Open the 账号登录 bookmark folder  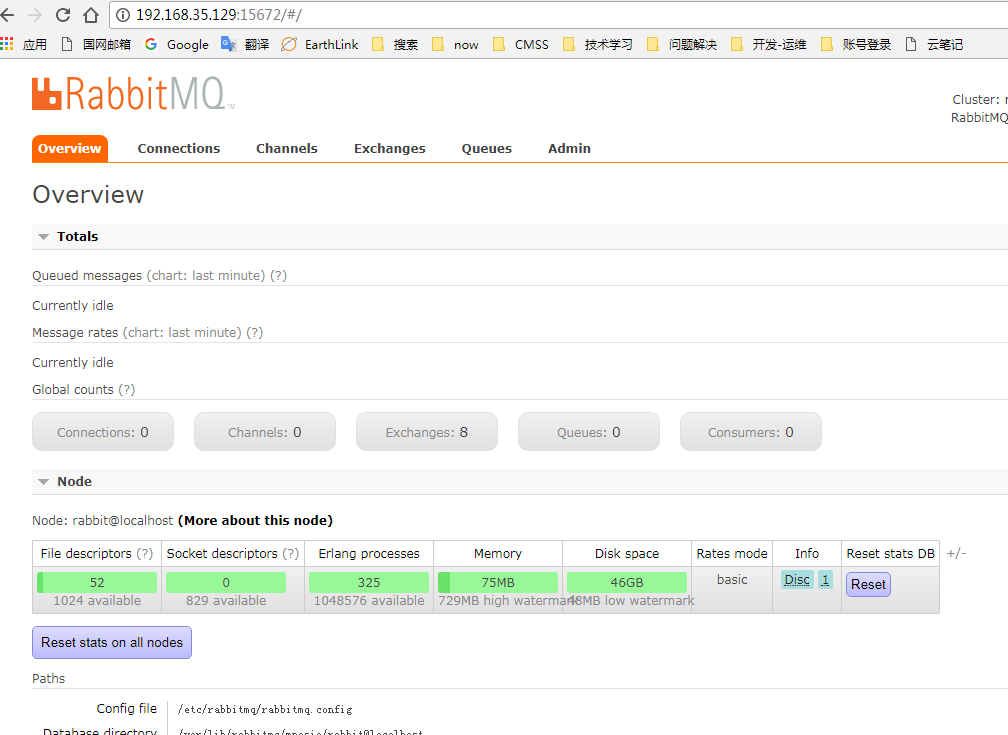pyautogui.click(x=856, y=44)
